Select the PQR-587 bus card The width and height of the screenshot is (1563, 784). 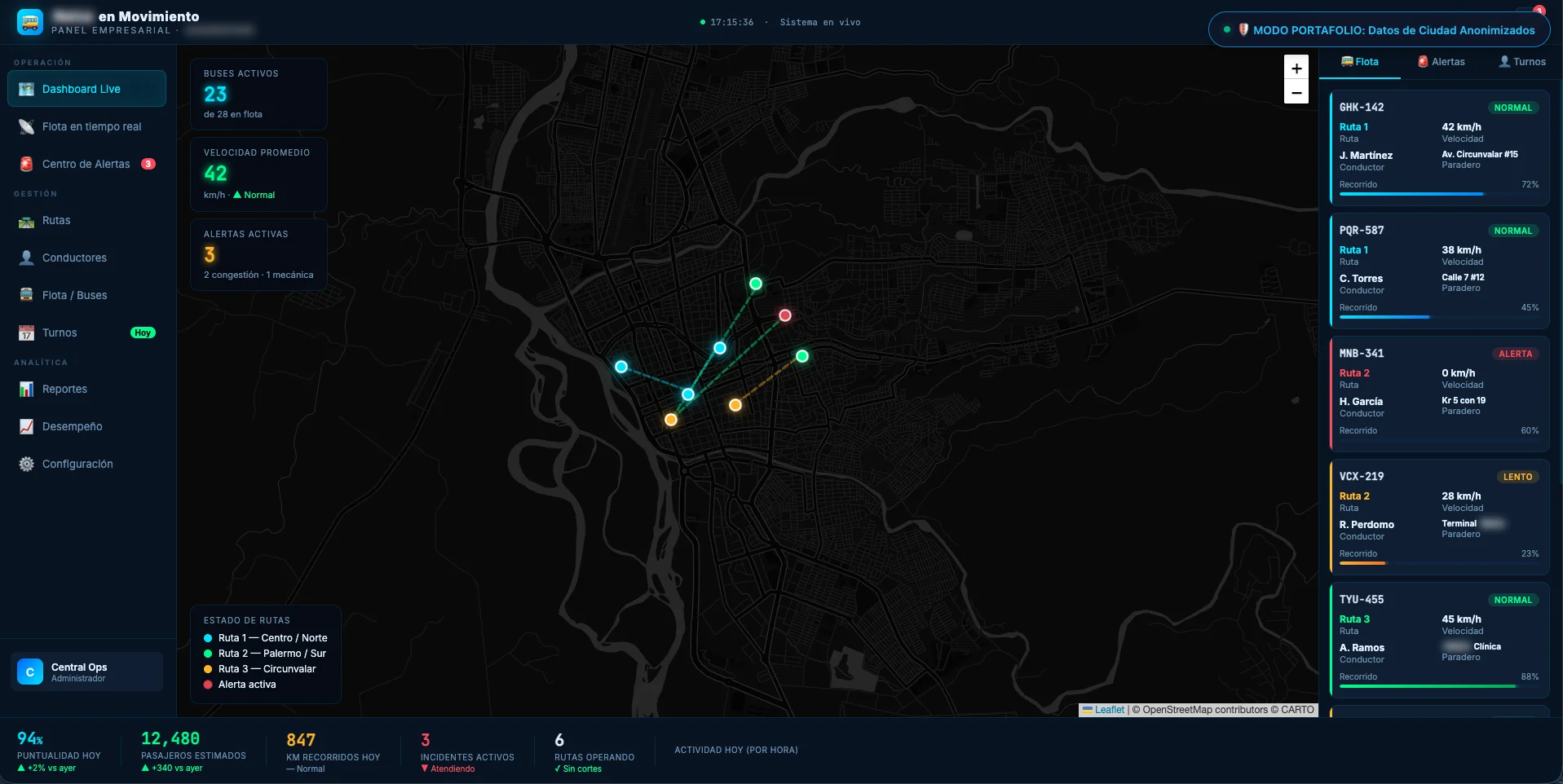1439,271
